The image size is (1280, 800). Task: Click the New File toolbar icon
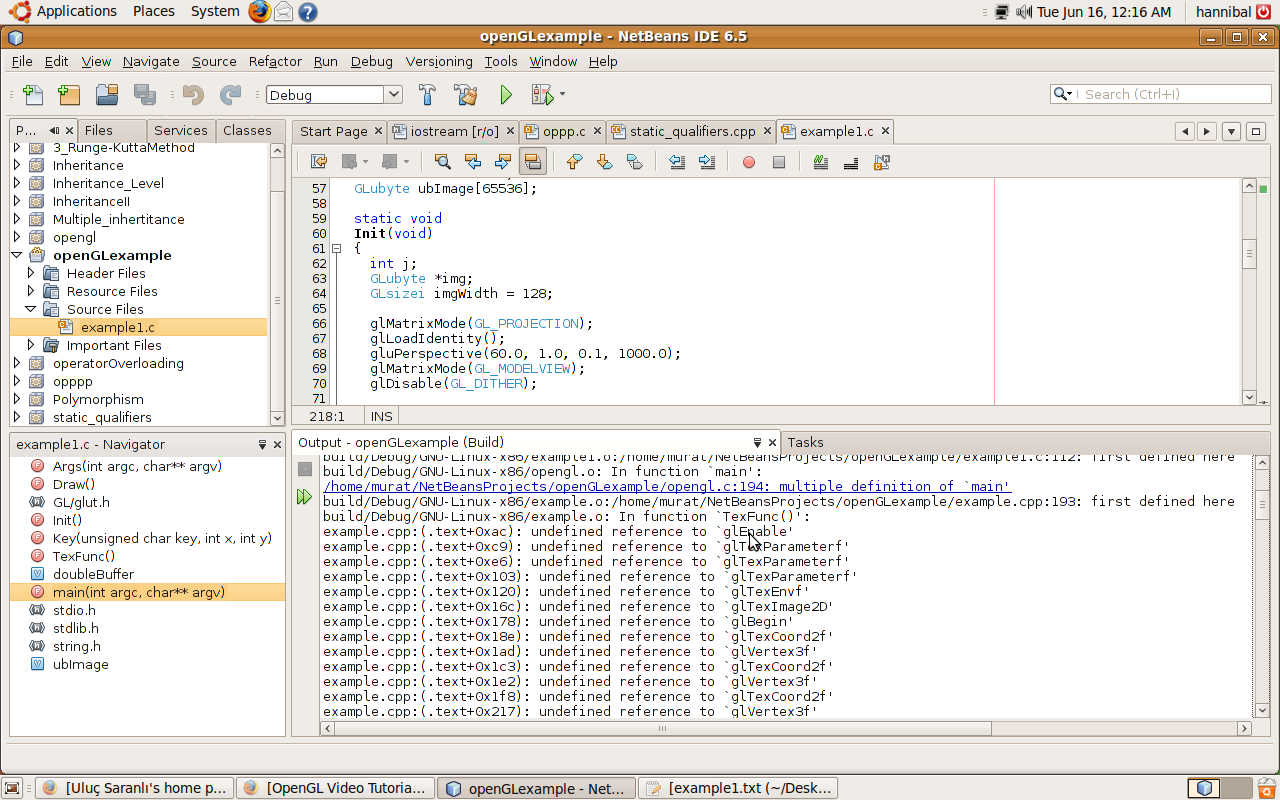click(33, 95)
